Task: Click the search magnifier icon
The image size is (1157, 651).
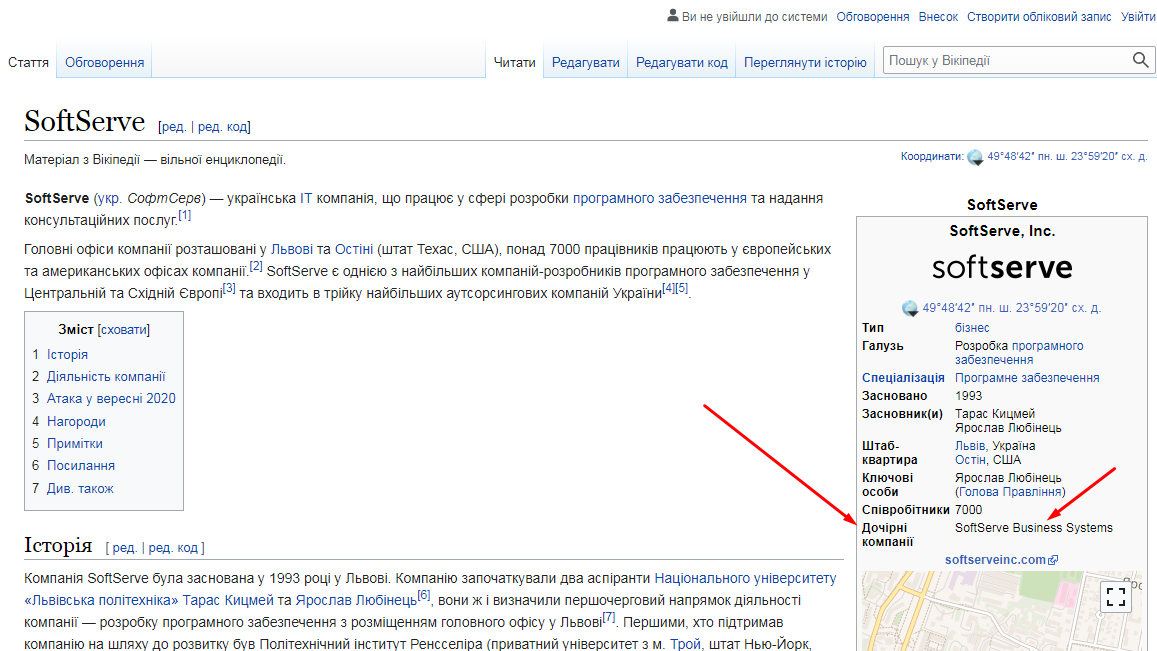Action: [x=1140, y=60]
